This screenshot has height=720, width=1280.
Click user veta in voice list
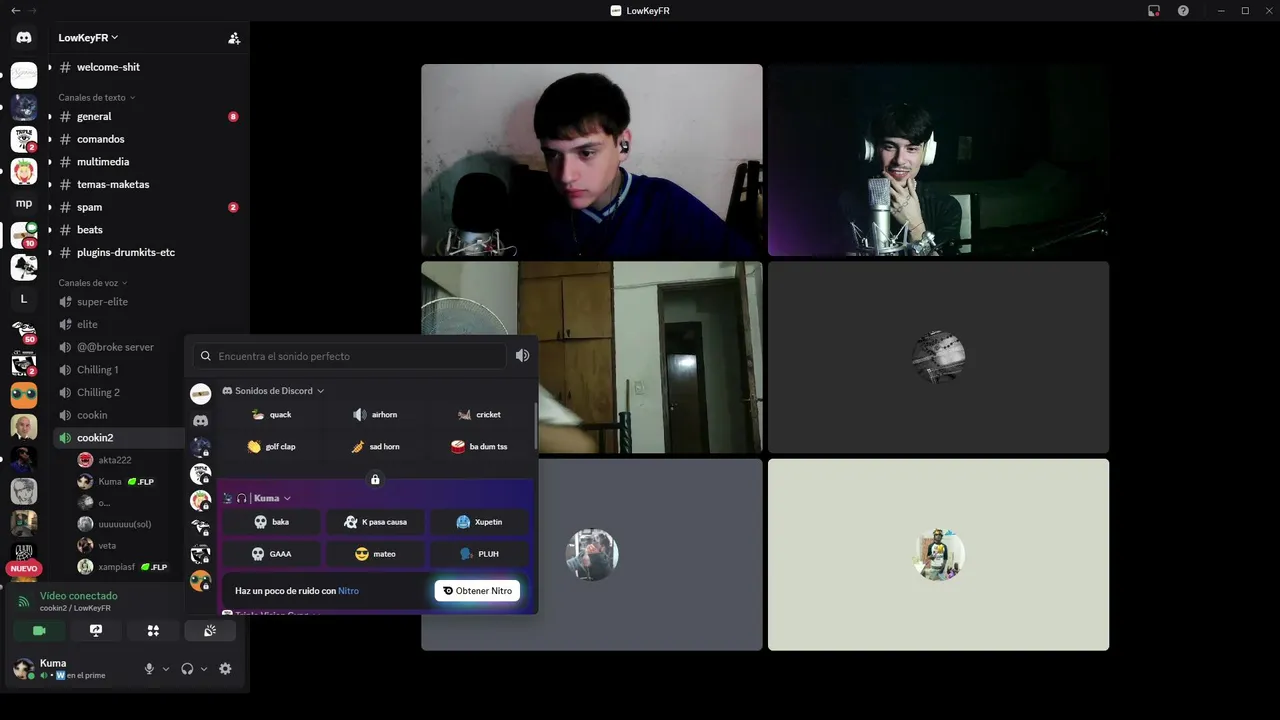[107, 546]
